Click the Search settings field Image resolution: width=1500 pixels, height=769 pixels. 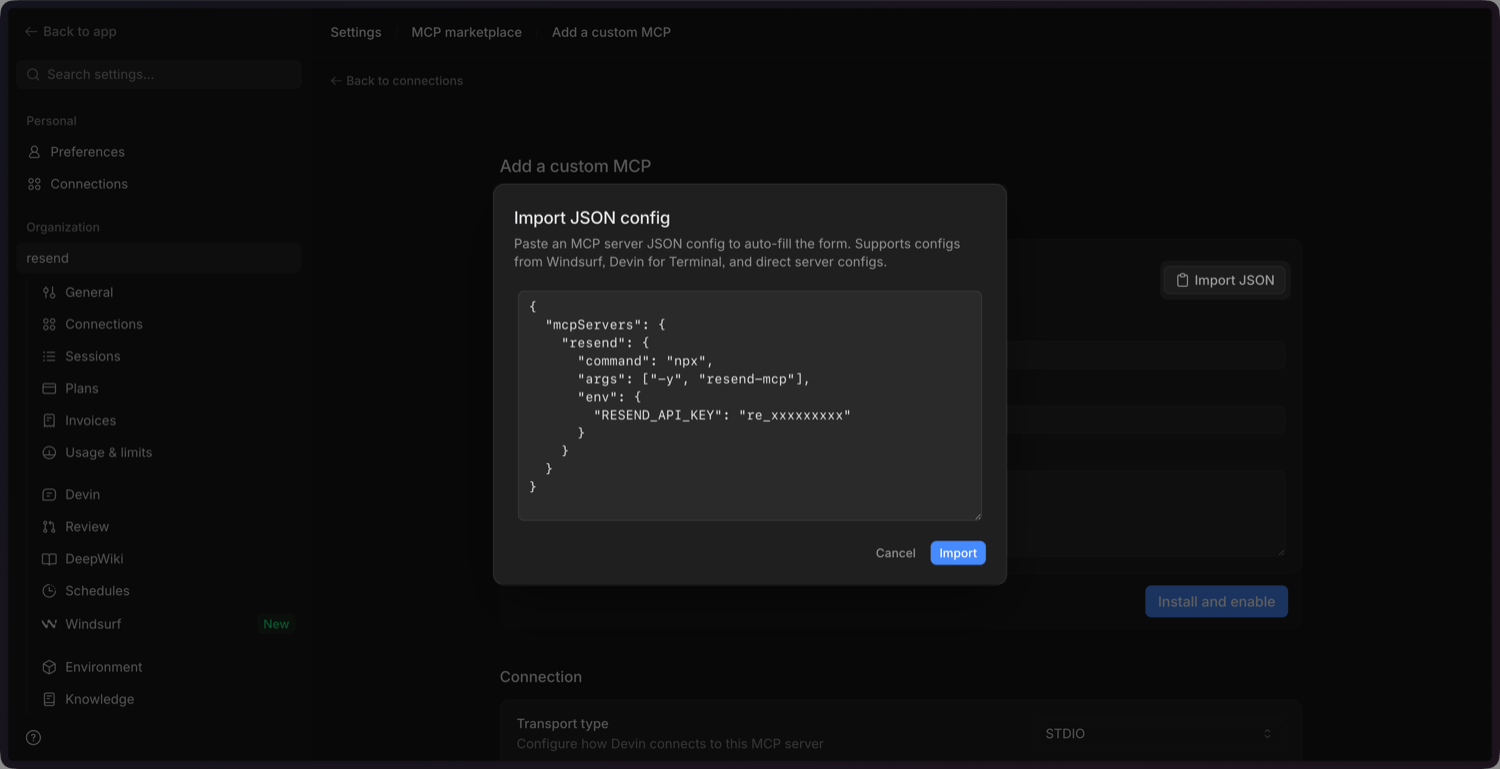click(159, 74)
